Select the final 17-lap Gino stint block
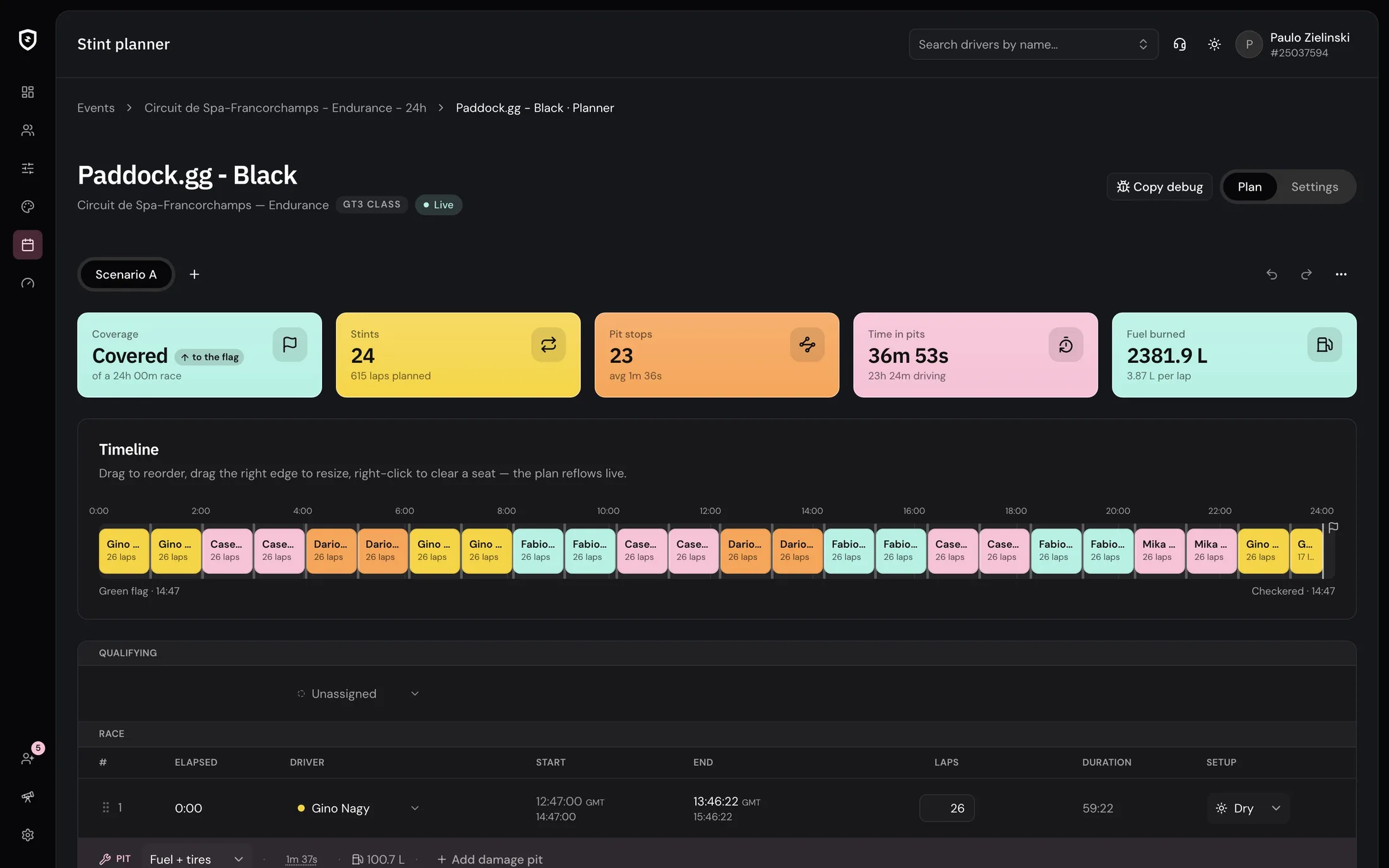Viewport: 1389px width, 868px height. pos(1306,550)
